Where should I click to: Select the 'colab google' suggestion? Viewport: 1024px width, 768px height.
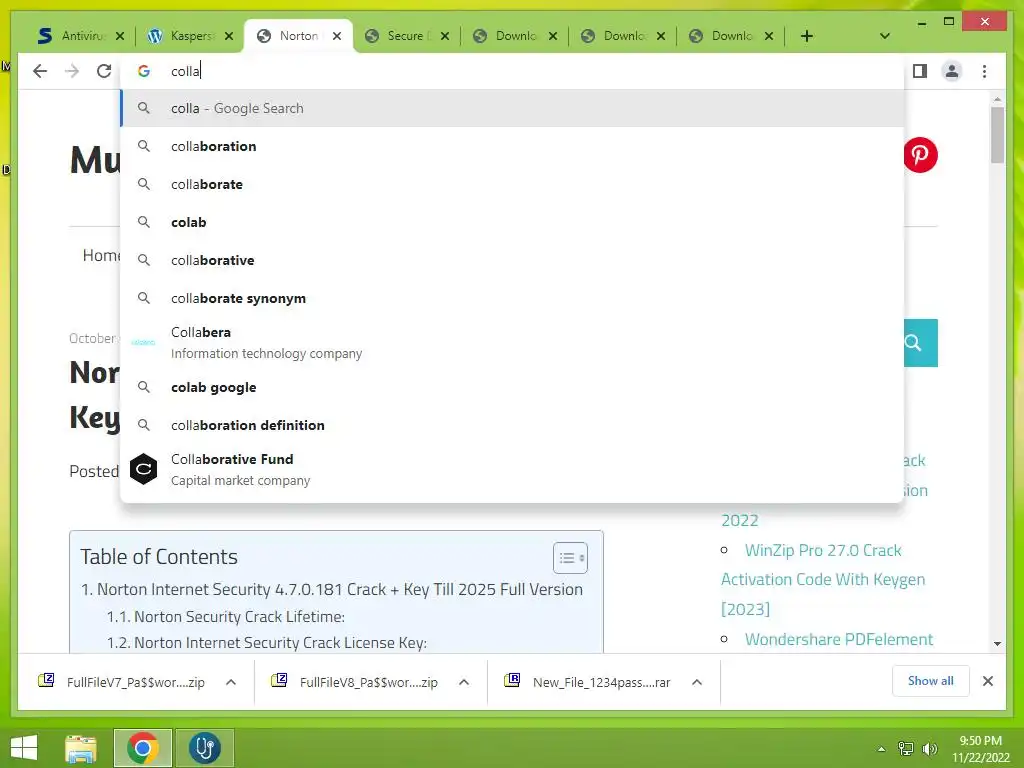pos(513,387)
